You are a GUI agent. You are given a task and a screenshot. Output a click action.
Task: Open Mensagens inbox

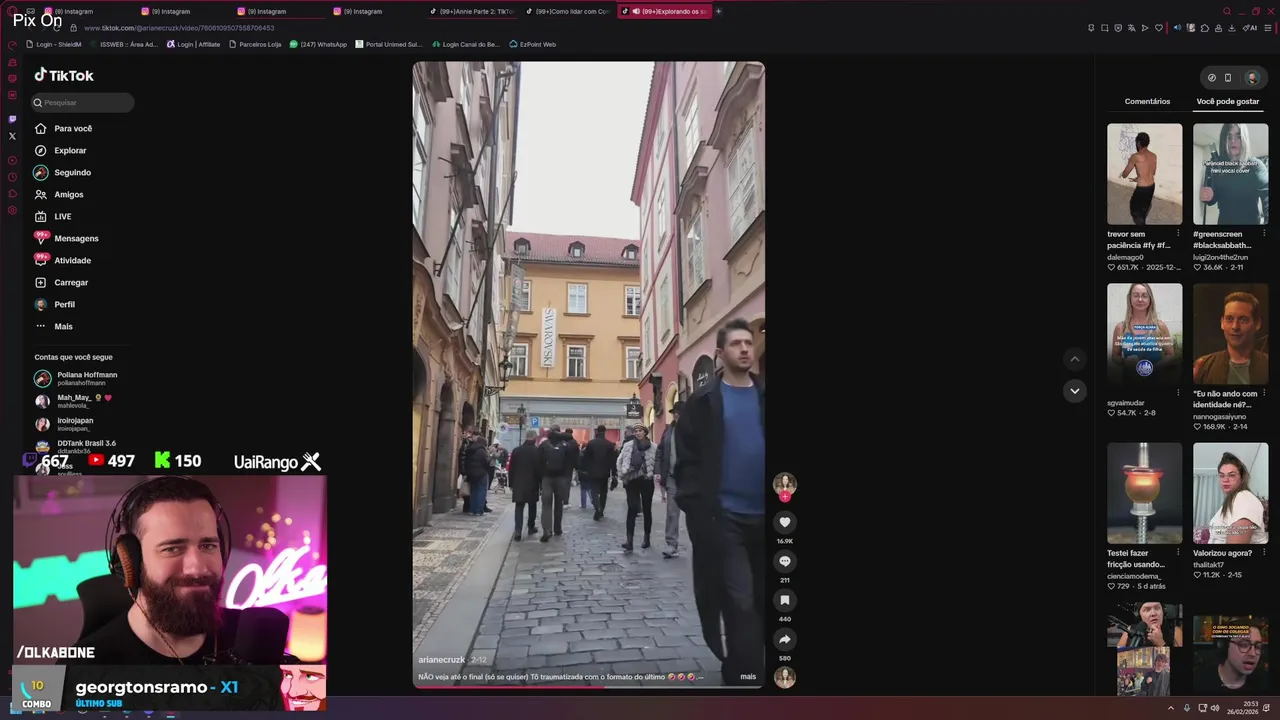pos(66,238)
